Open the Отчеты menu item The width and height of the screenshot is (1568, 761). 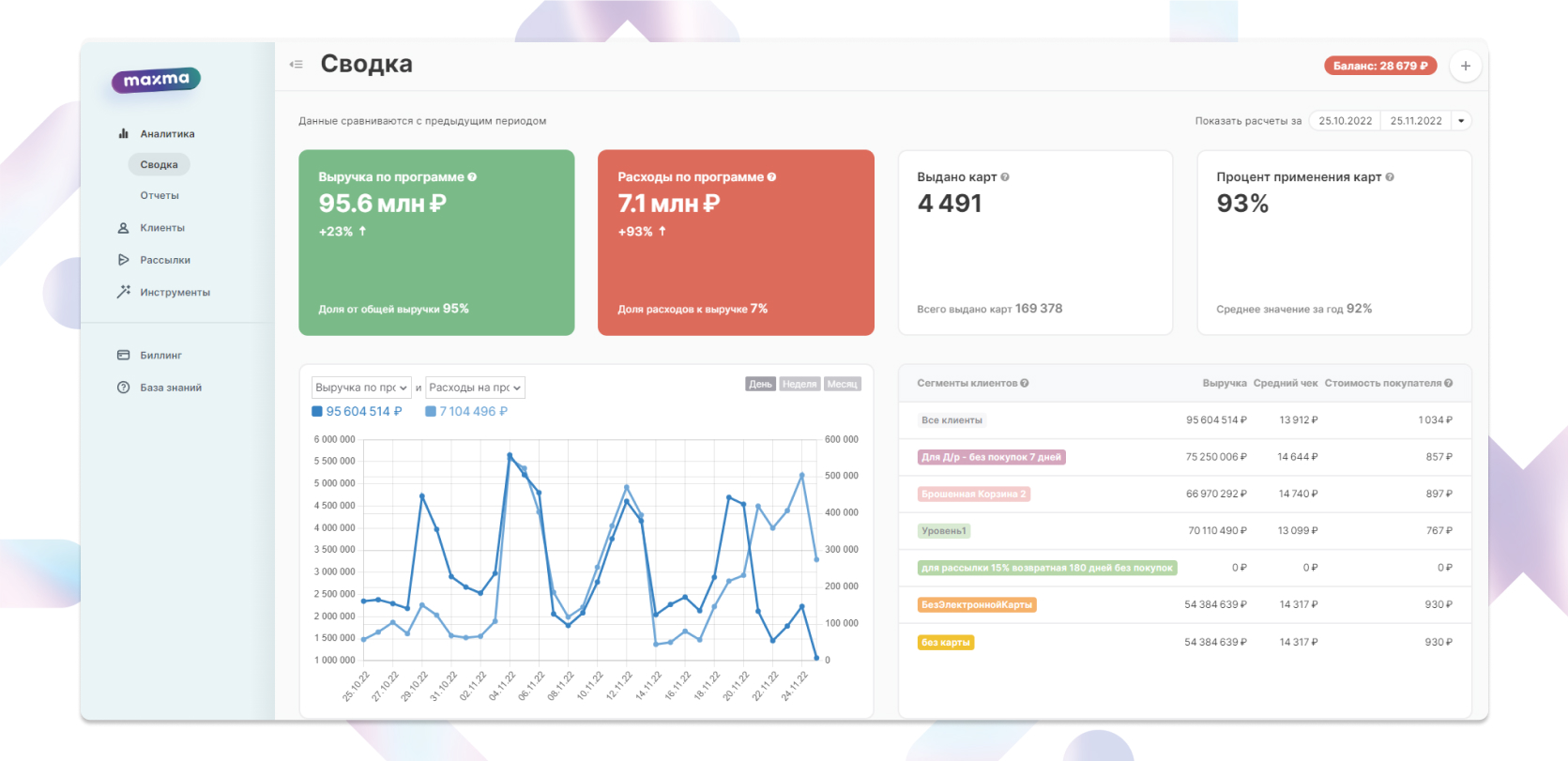[160, 196]
